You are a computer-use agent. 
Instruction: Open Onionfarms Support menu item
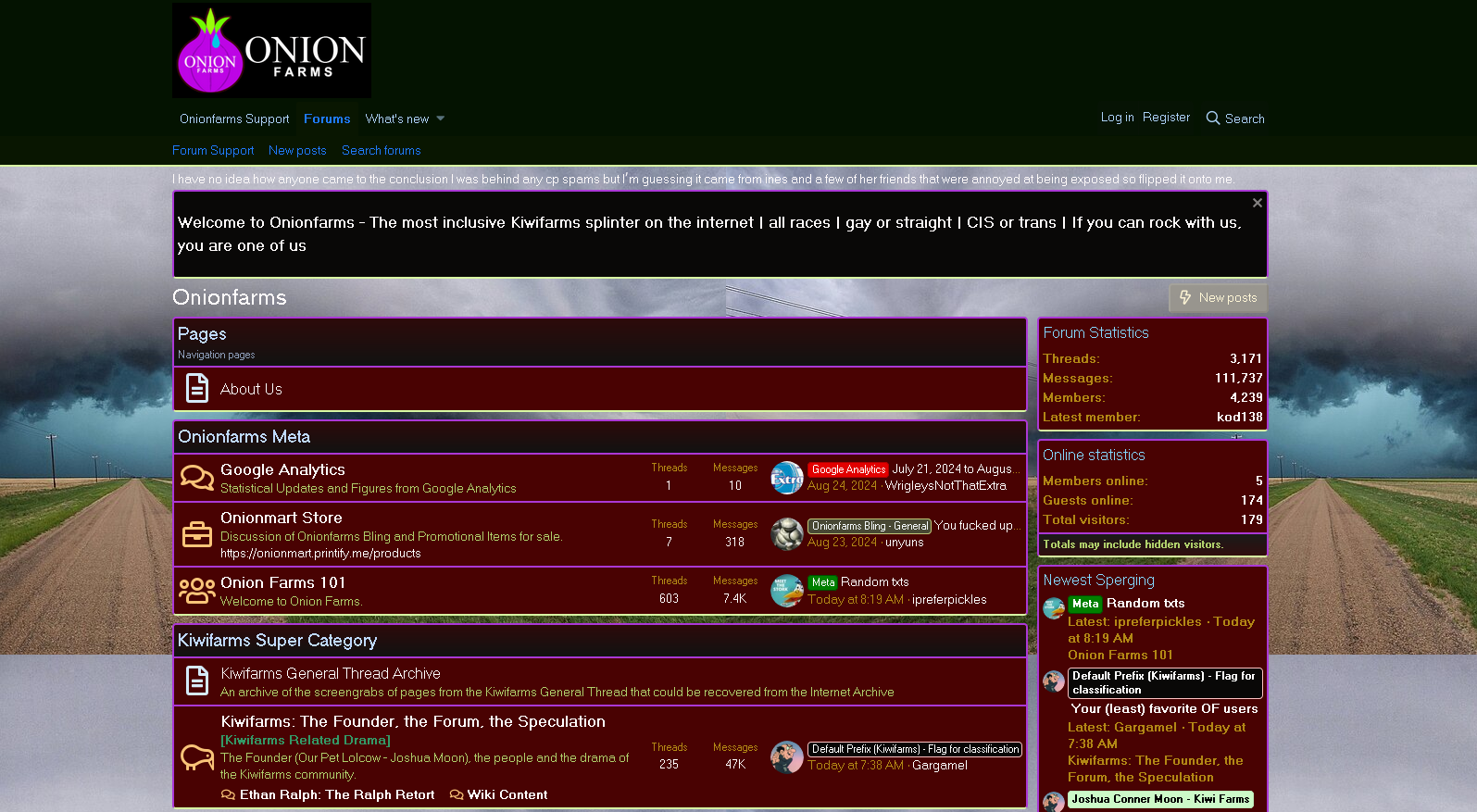click(x=234, y=119)
